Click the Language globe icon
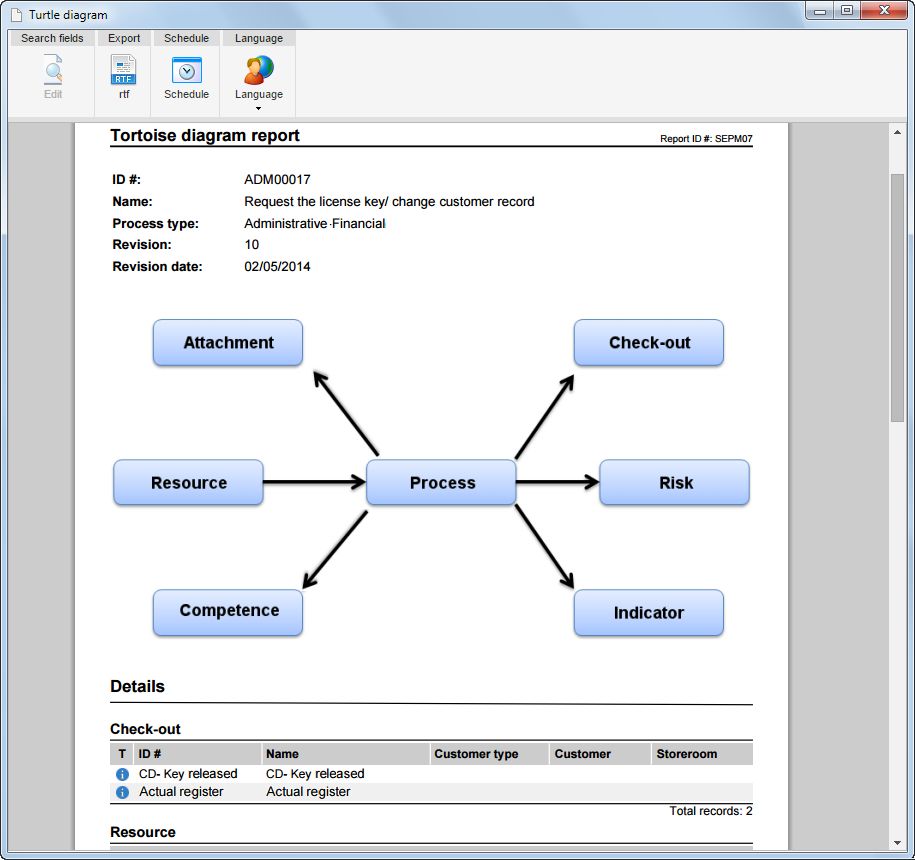 (259, 70)
